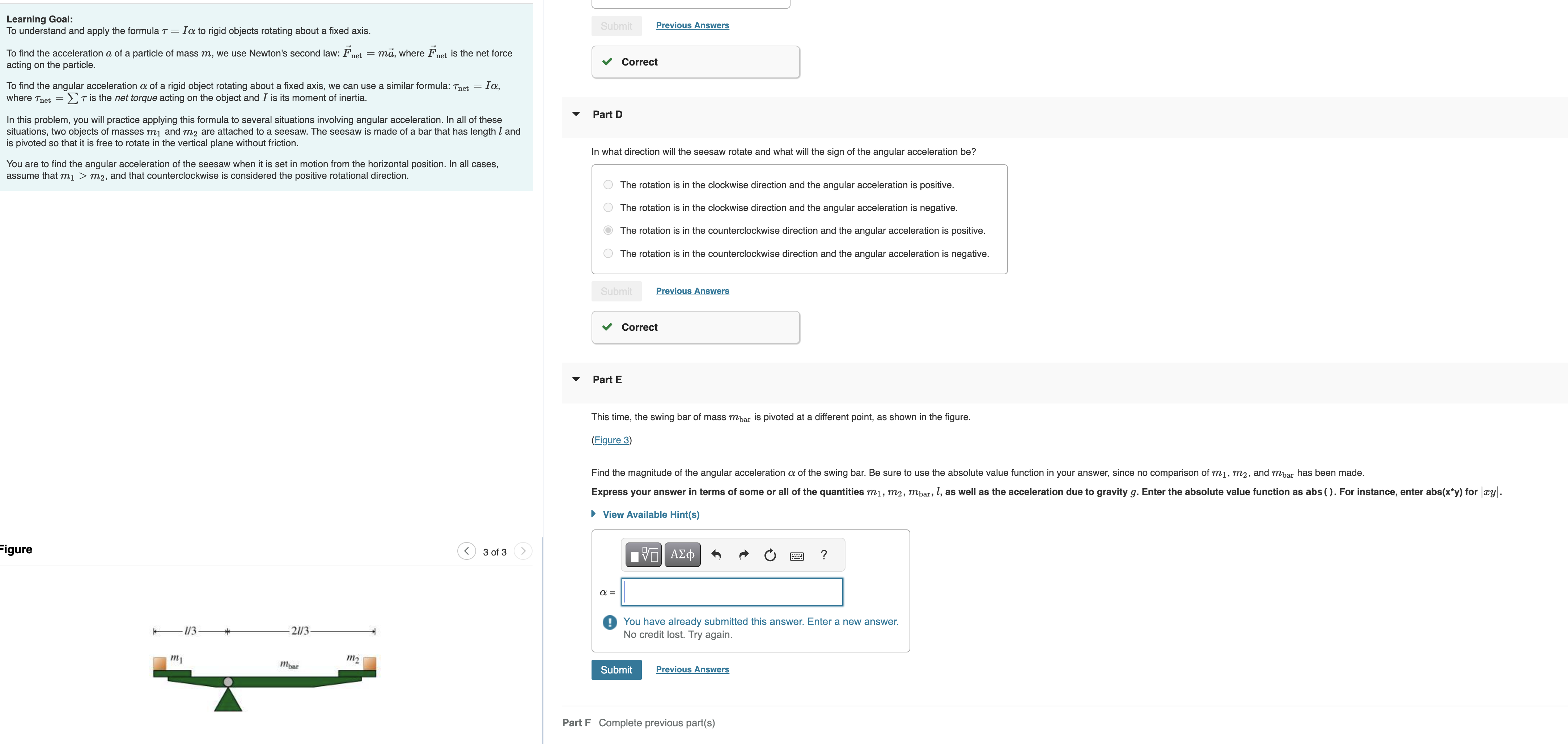Choose counterclockwise rotation, negative acceleration option
The width and height of the screenshot is (1568, 744).
pos(608,253)
